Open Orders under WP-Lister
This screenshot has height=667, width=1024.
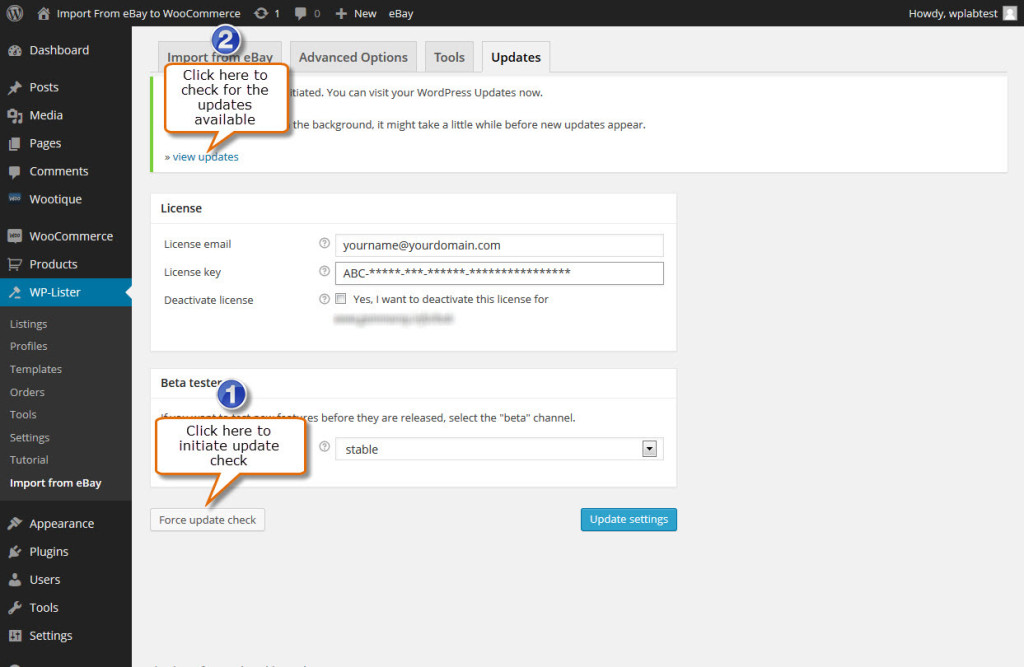click(x=27, y=392)
